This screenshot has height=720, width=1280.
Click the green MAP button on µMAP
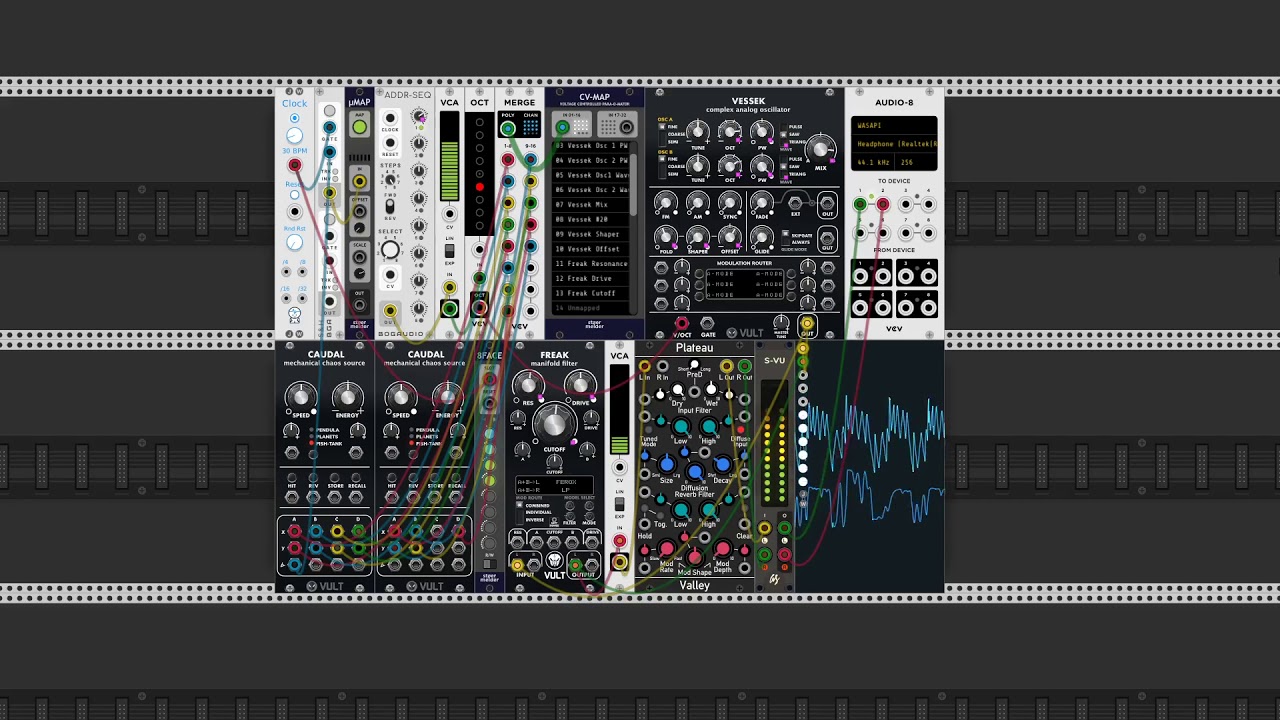click(x=359, y=127)
